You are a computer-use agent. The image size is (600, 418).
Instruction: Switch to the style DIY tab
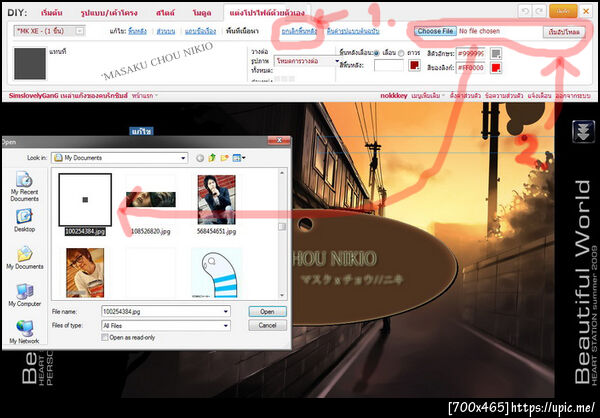coord(165,13)
